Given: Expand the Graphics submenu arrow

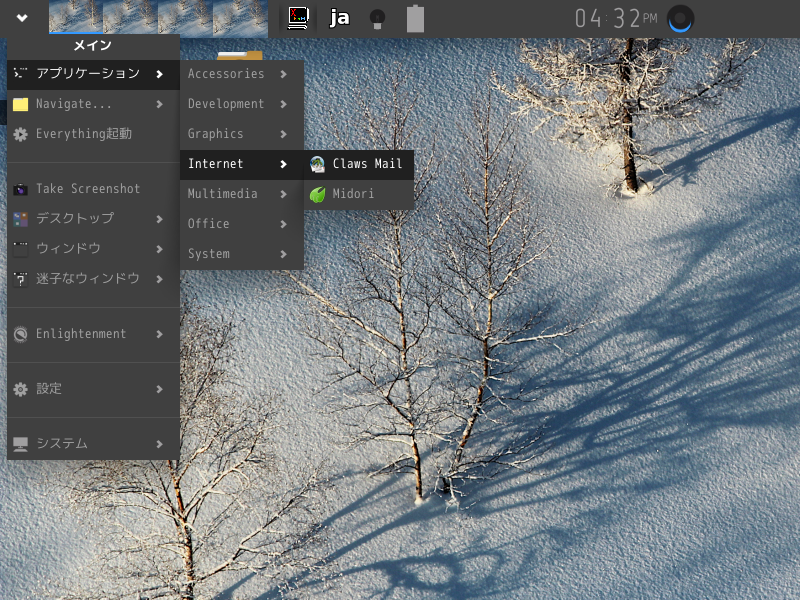Looking at the screenshot, I should coord(284,135).
